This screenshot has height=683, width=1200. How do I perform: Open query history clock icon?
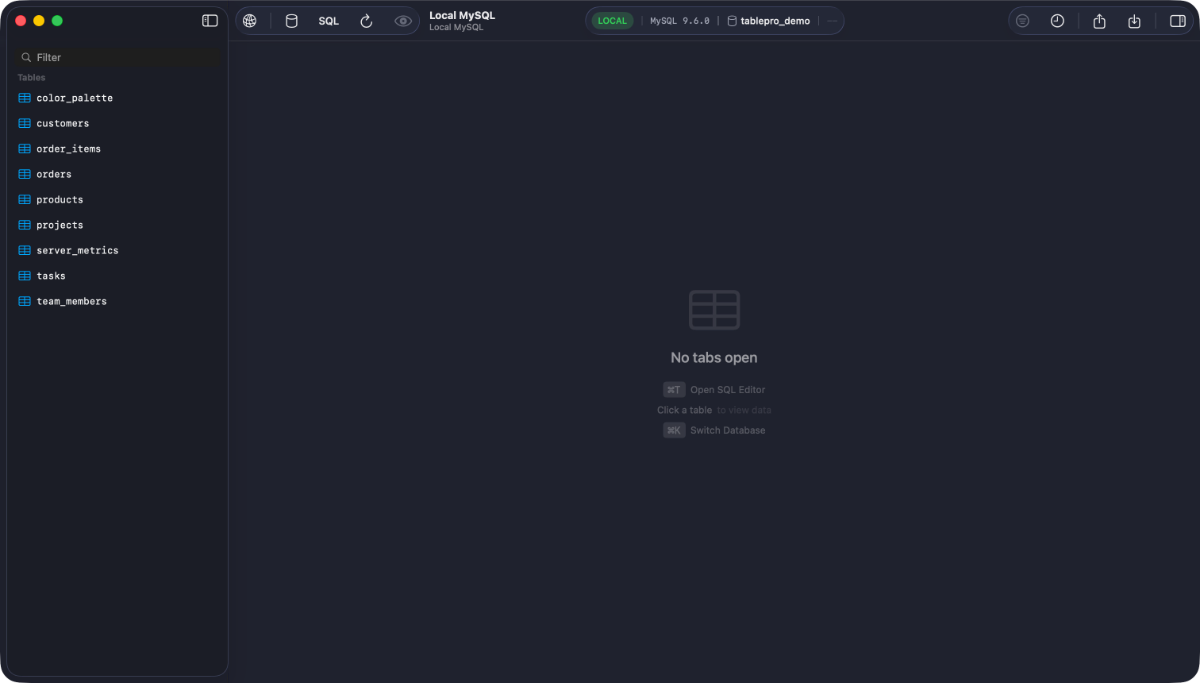point(1057,21)
